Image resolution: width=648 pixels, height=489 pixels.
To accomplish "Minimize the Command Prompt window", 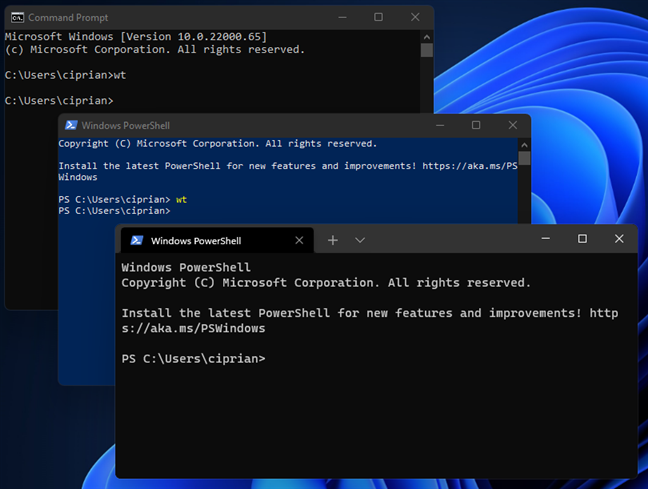I will point(342,17).
